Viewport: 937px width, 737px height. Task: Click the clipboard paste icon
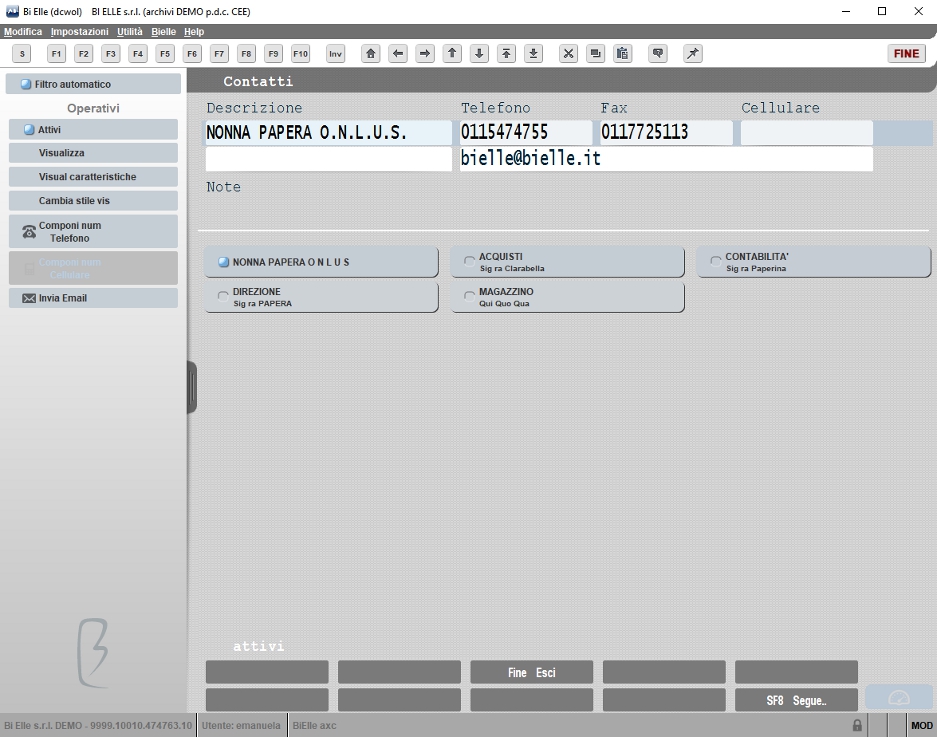tap(622, 54)
